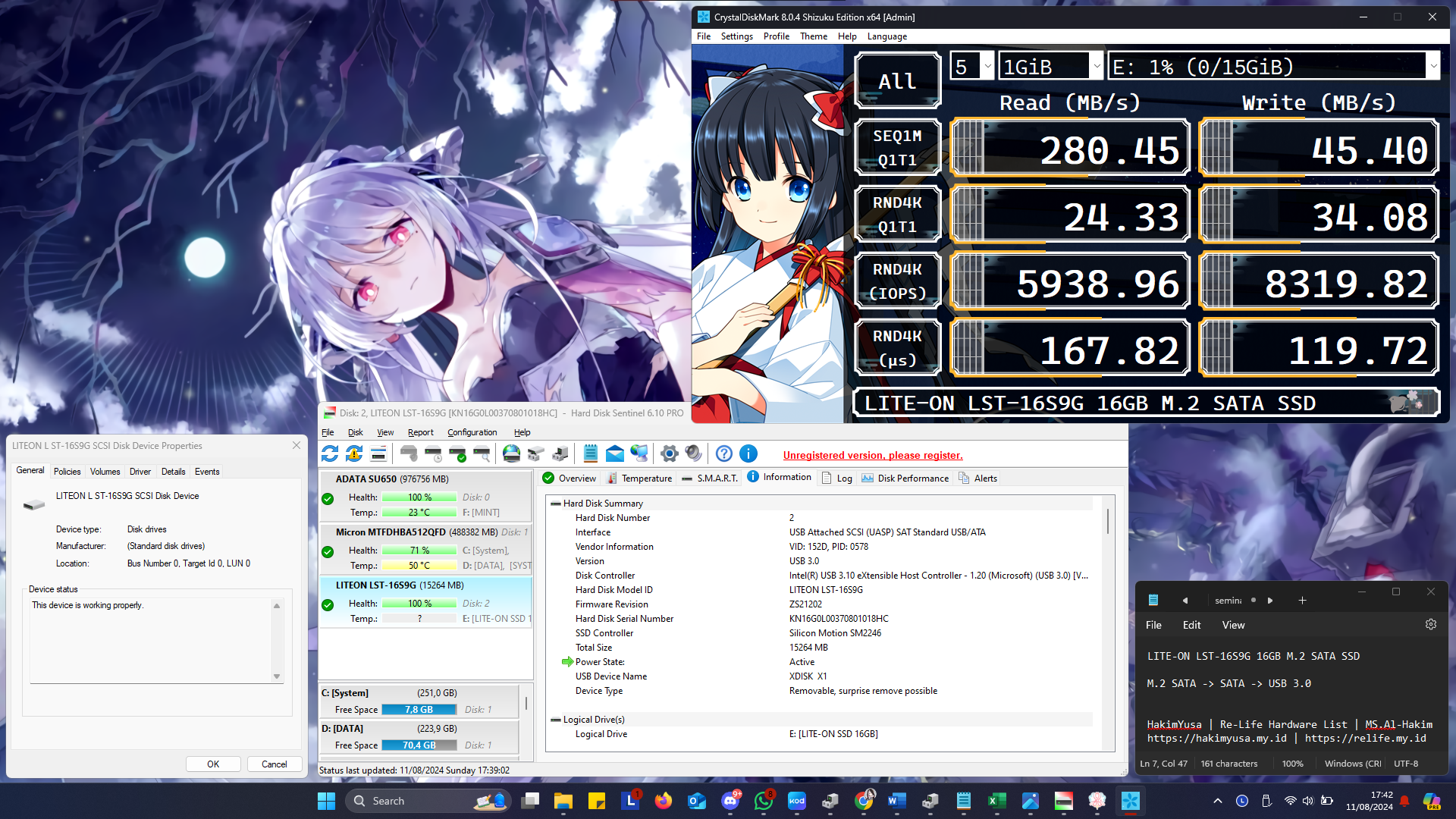Image resolution: width=1456 pixels, height=819 pixels.
Task: Run the RND4K (IOPS) test button
Action: (x=897, y=281)
